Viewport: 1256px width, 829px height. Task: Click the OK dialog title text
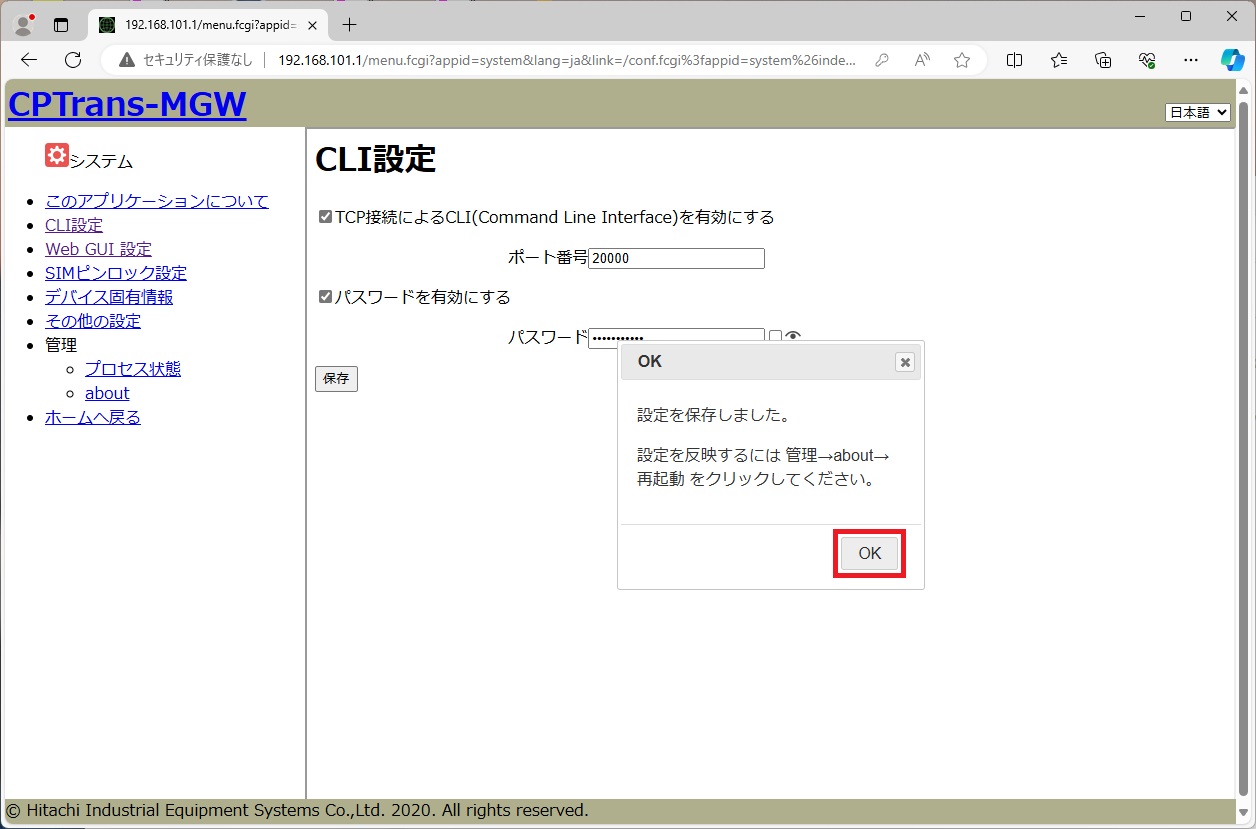point(650,361)
